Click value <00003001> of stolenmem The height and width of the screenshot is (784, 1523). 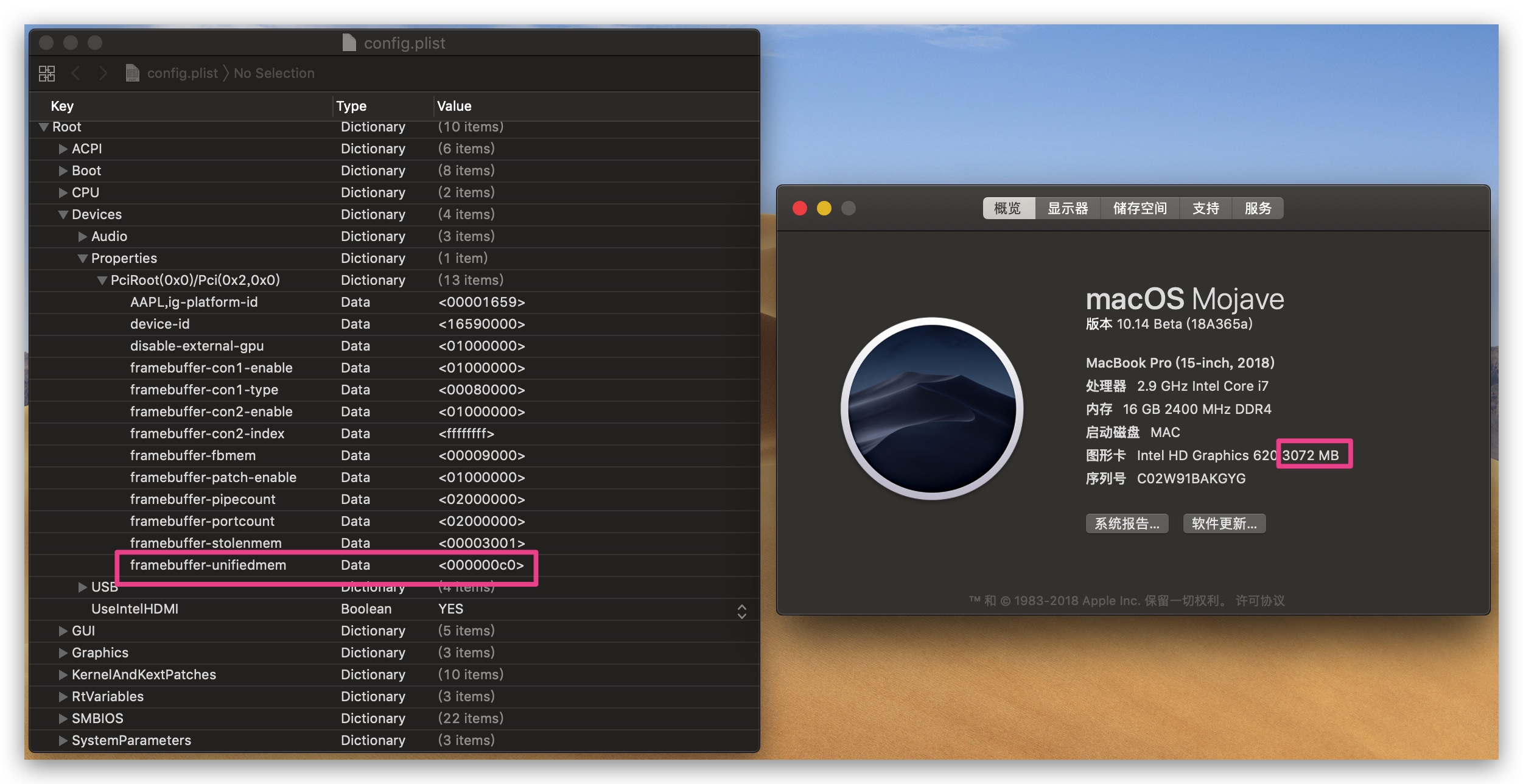481,544
